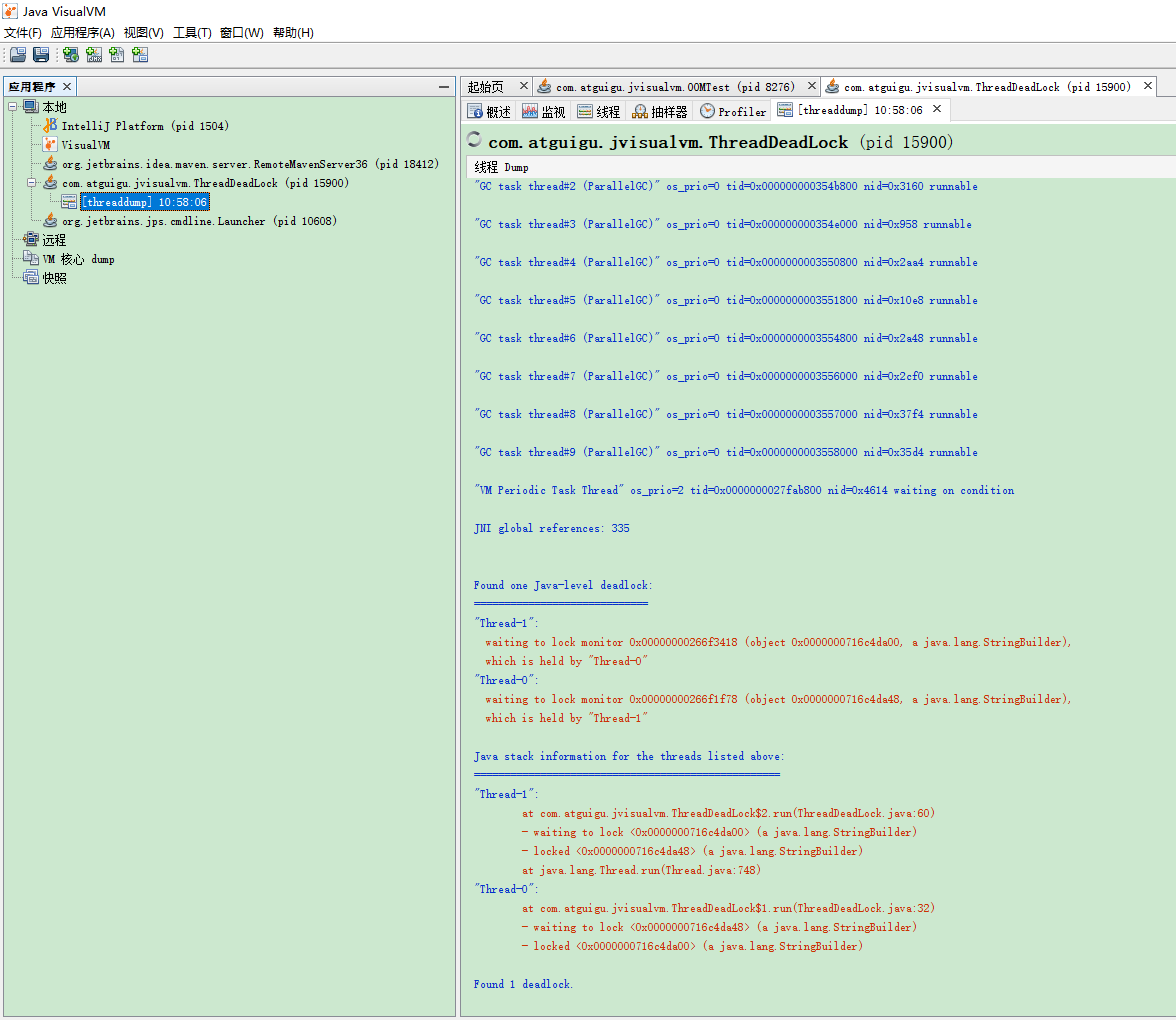This screenshot has height=1020, width=1176.
Task: Switch to the OOMTest (pid 8276) tab
Action: [675, 87]
